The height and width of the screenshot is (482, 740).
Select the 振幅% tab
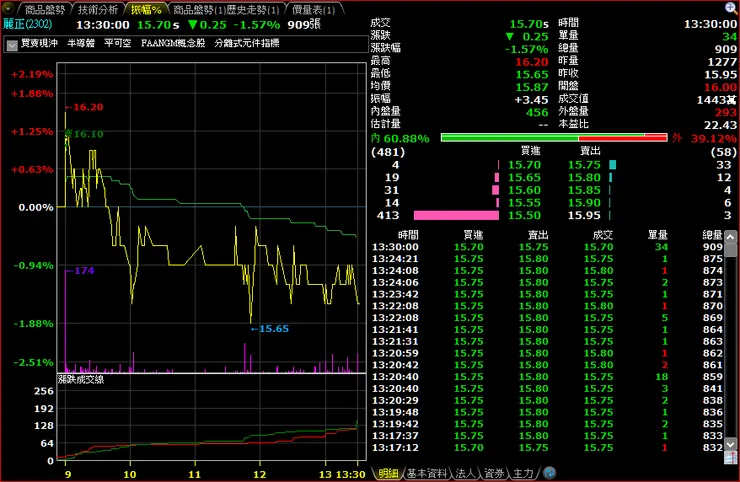(146, 9)
